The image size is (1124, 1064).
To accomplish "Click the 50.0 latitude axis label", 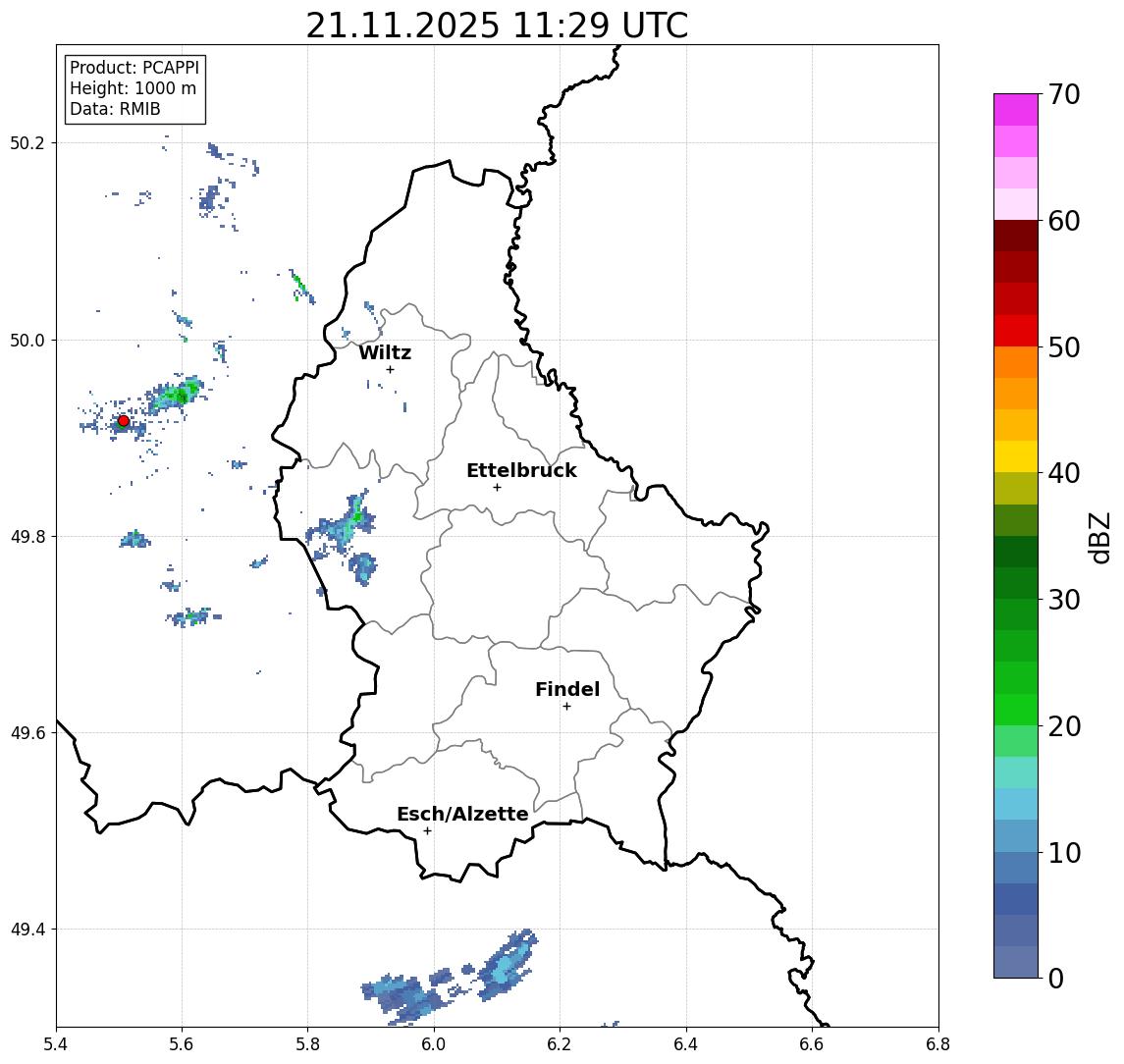I will [27, 340].
